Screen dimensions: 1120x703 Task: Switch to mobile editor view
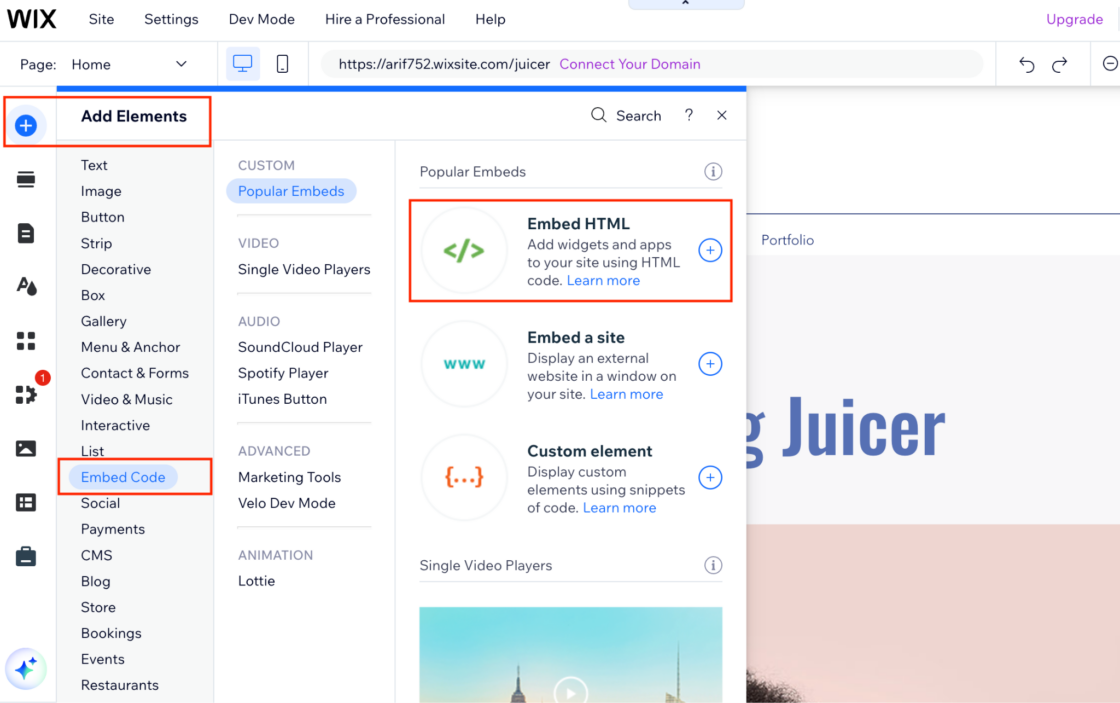(282, 62)
